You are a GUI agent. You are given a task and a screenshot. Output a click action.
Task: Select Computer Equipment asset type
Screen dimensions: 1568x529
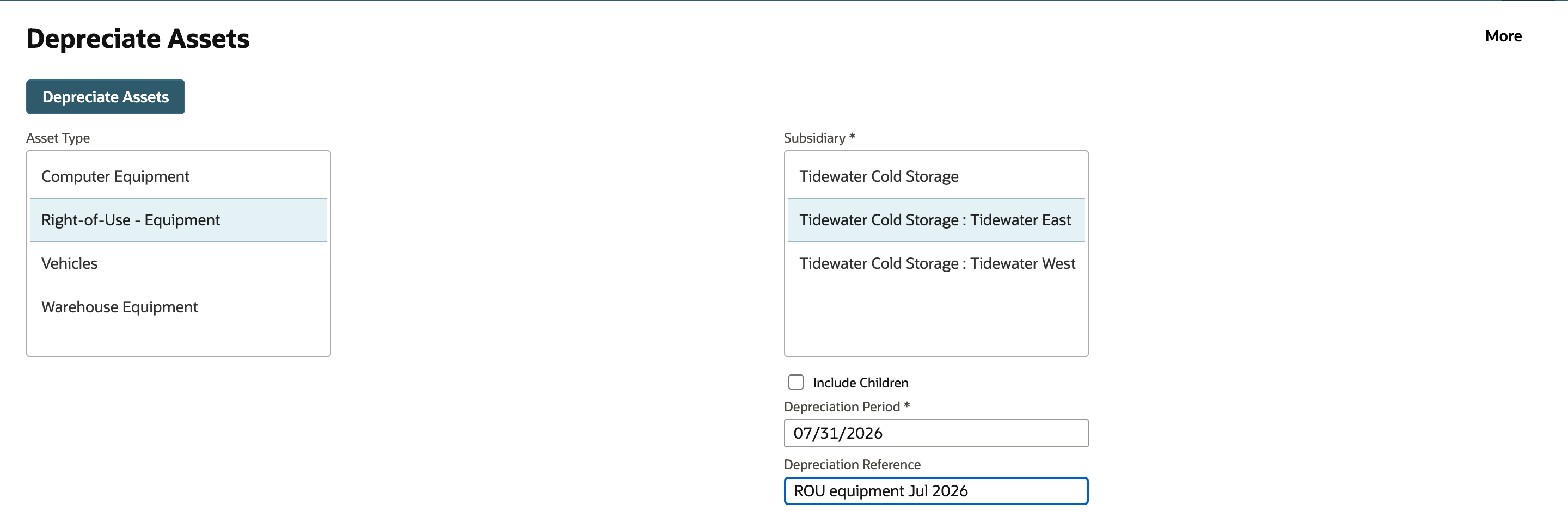(179, 176)
